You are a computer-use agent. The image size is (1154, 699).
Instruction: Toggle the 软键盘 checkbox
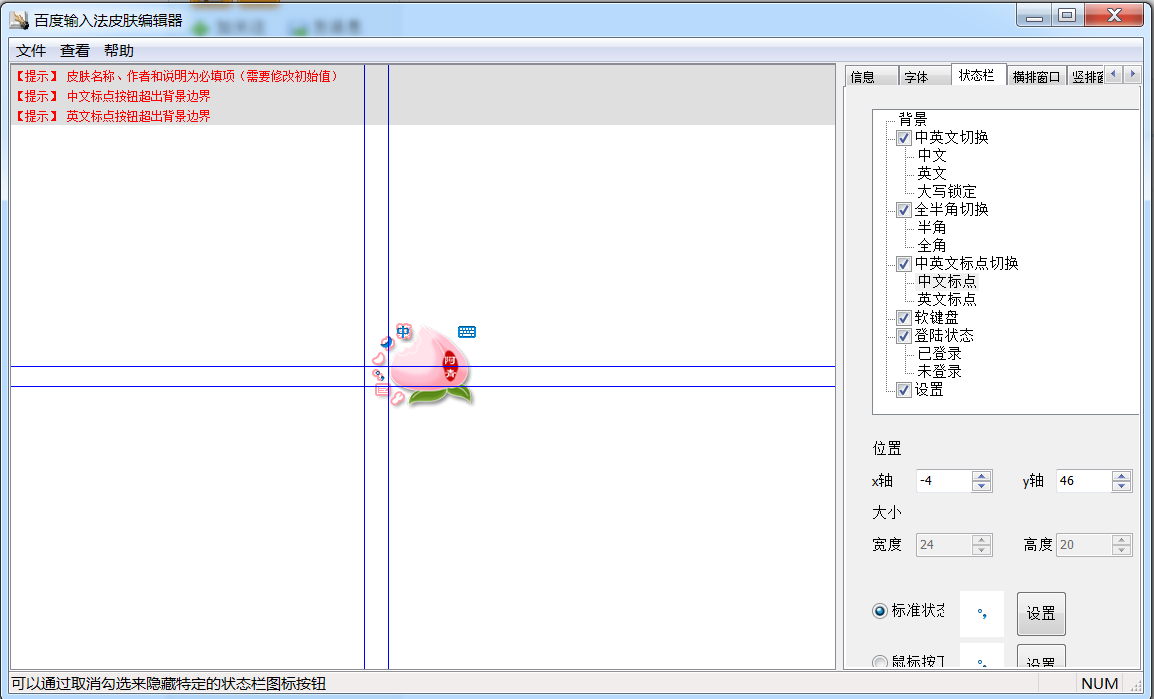coord(904,318)
